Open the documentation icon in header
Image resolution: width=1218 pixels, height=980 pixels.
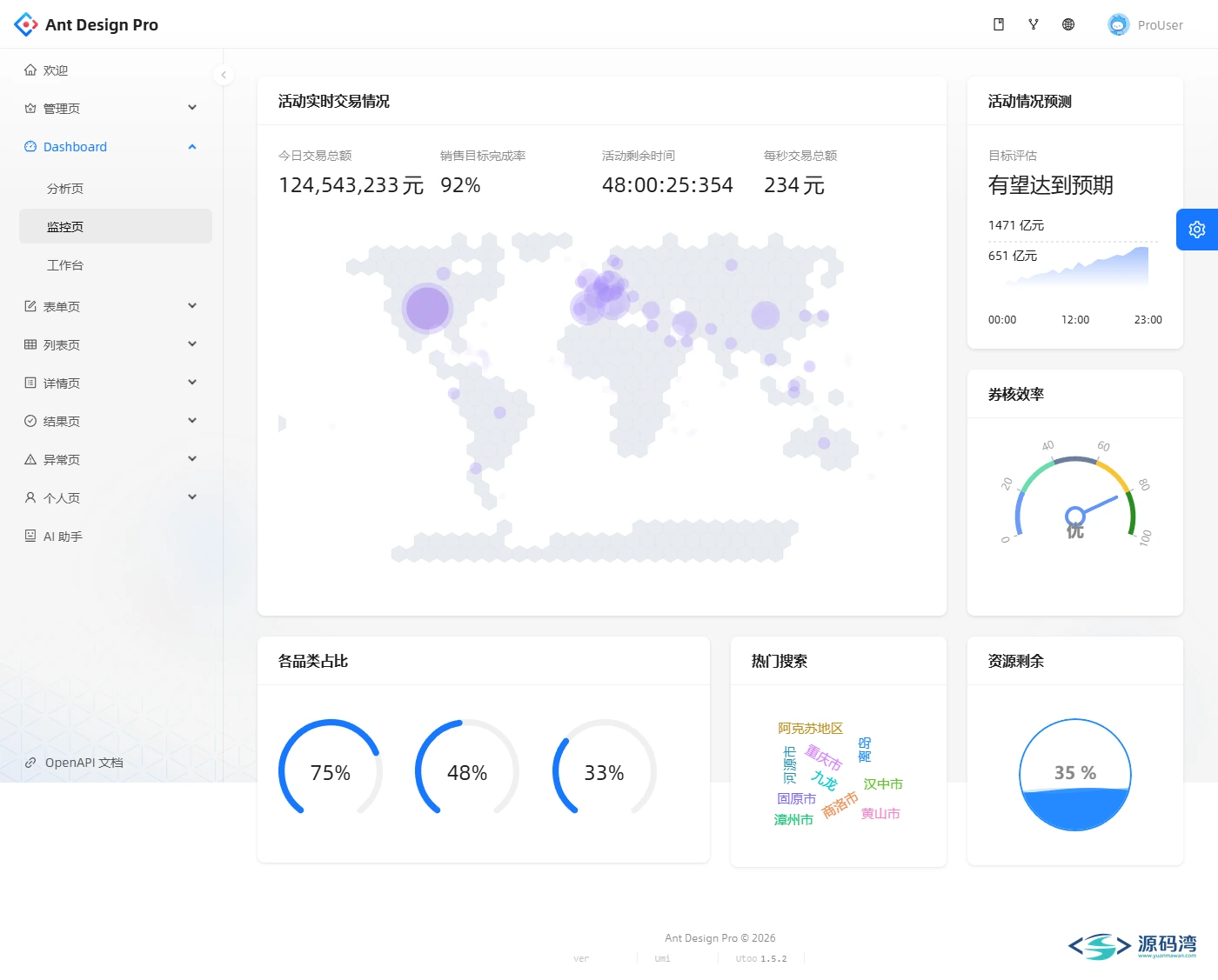pos(999,24)
